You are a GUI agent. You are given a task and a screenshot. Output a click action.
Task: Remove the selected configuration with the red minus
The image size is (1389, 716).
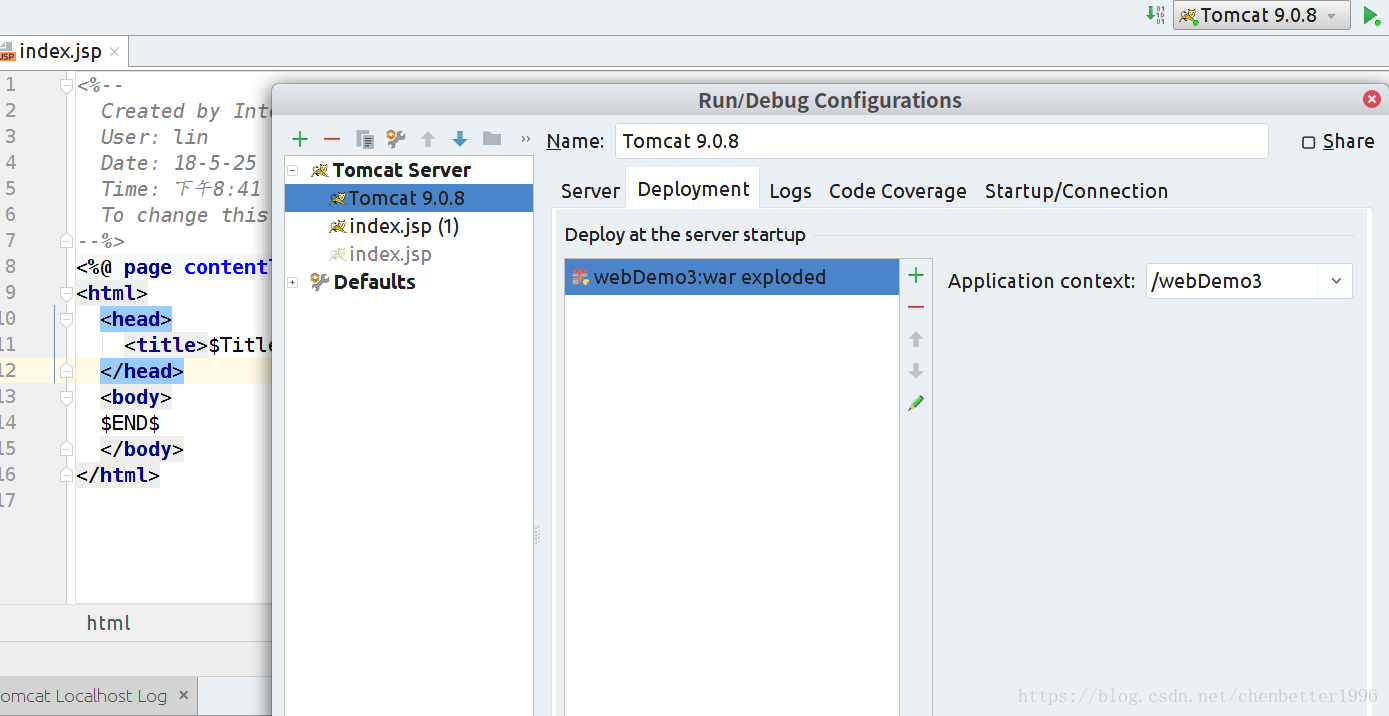332,139
